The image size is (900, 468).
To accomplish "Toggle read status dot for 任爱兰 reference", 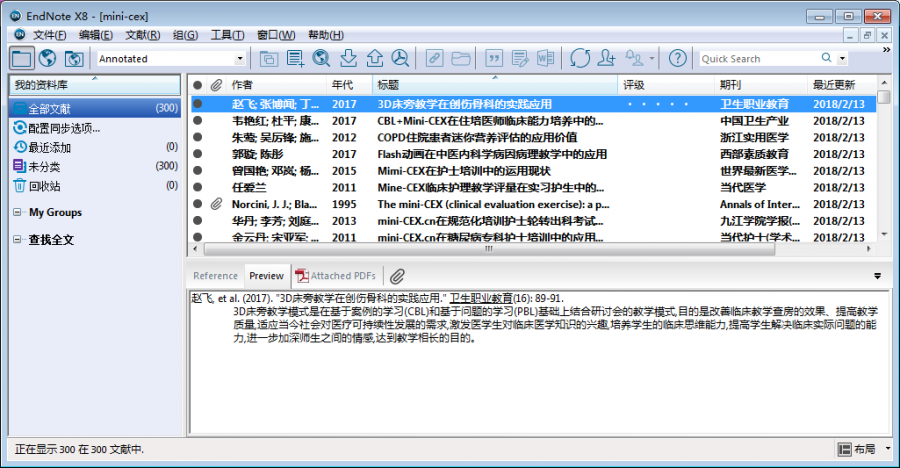I will point(198,188).
